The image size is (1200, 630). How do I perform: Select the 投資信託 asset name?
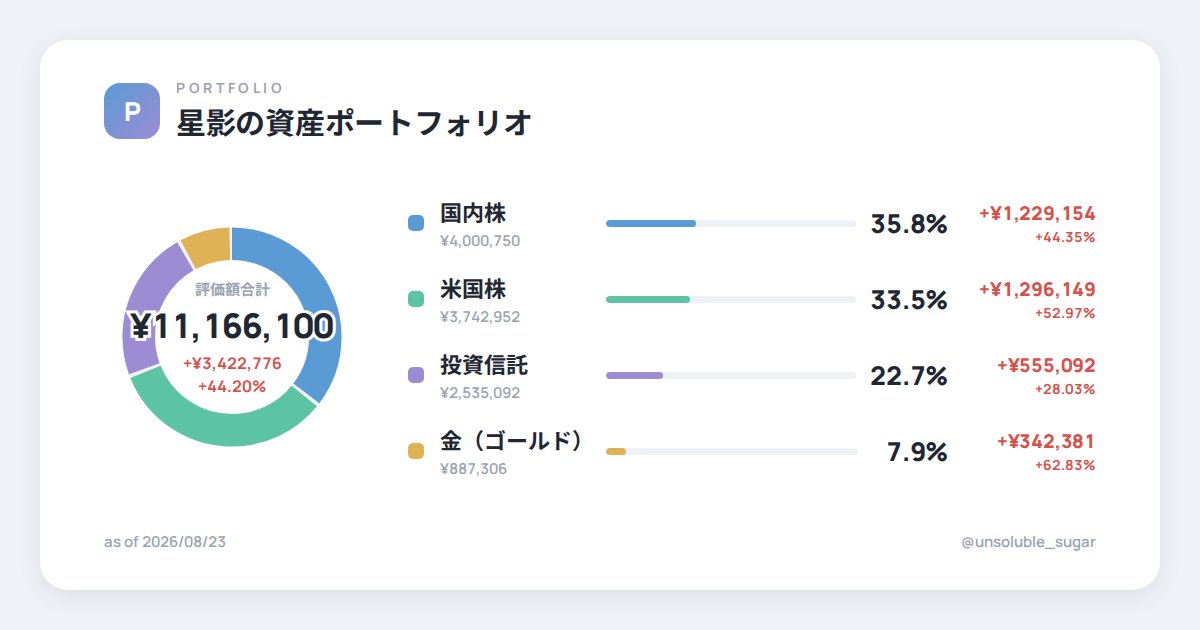click(484, 365)
